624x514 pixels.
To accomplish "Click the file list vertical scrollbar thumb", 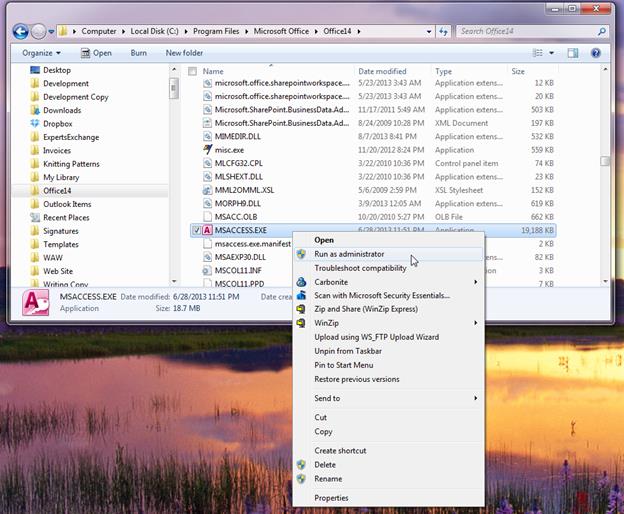I will pos(605,161).
